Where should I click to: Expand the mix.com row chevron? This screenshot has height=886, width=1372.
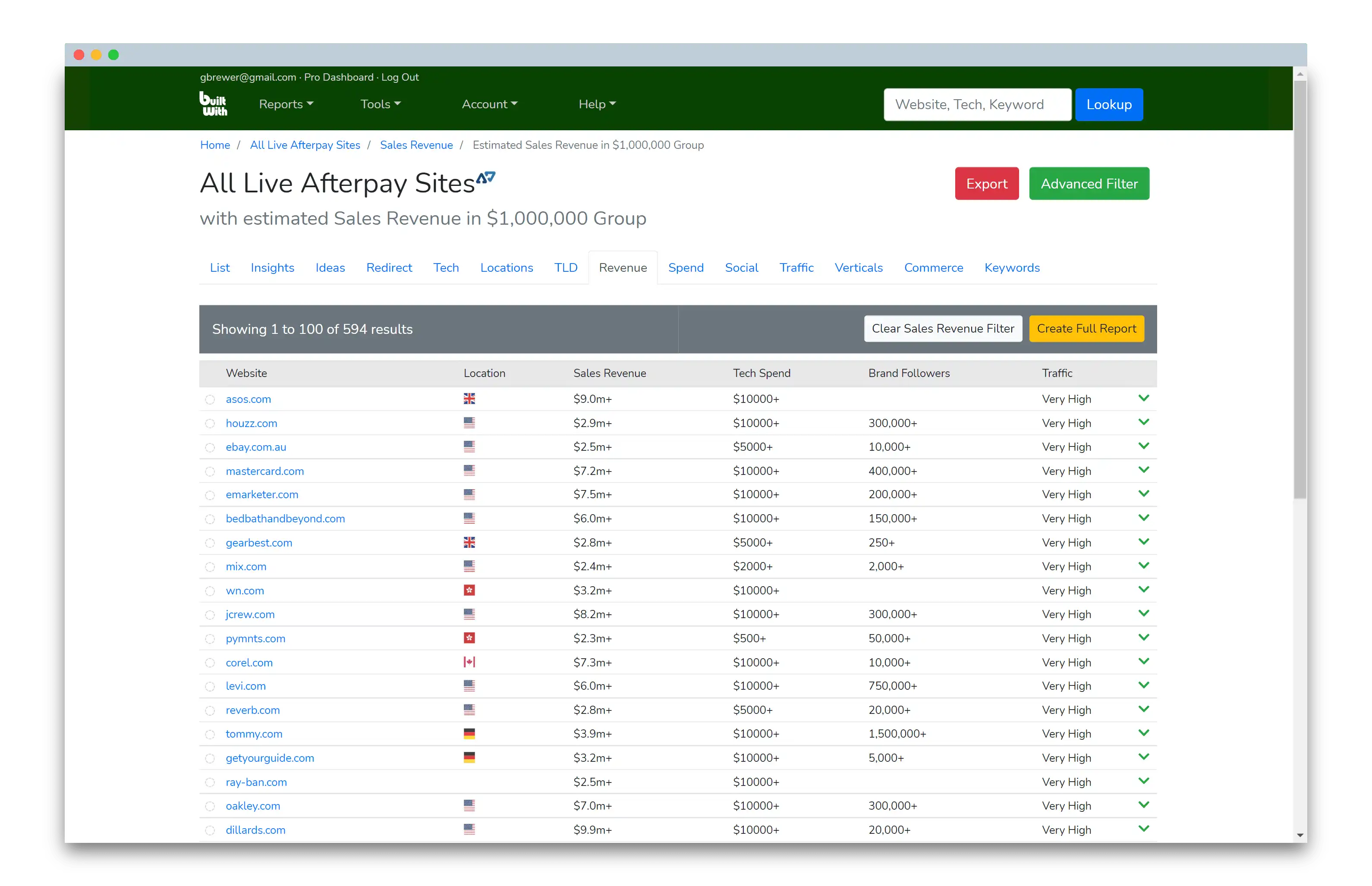click(1144, 566)
